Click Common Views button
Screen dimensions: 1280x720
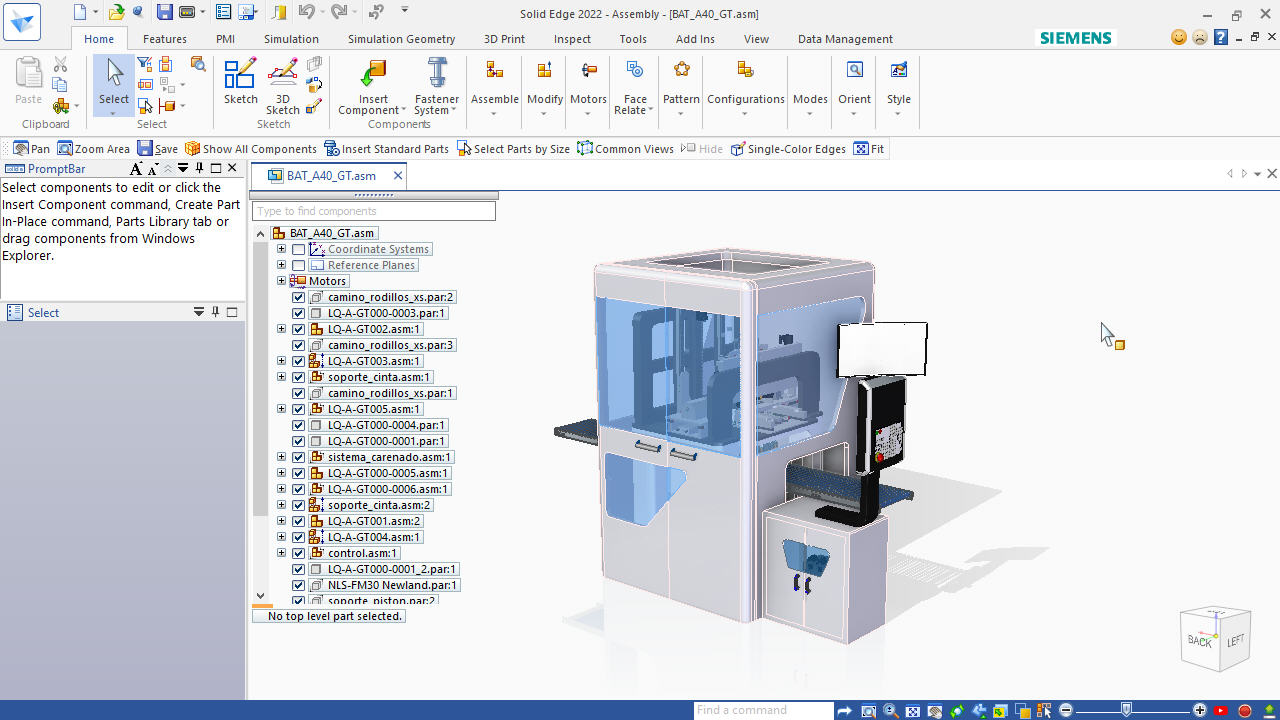tap(625, 148)
